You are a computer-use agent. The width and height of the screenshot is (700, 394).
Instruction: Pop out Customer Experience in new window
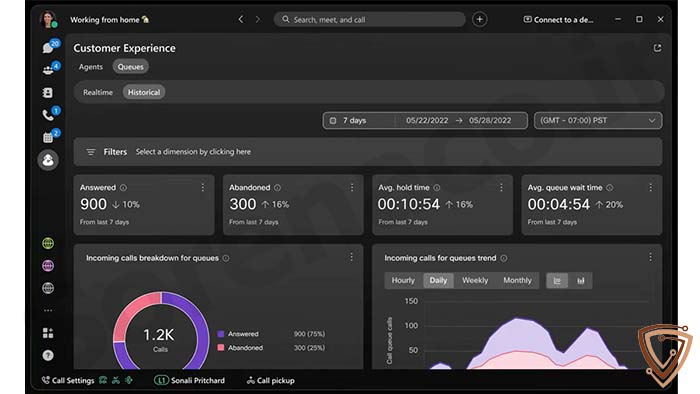coord(657,48)
